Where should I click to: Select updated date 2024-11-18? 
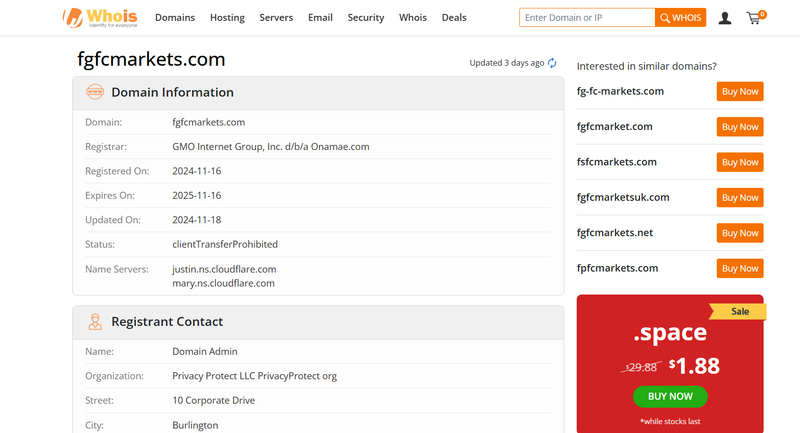(196, 220)
